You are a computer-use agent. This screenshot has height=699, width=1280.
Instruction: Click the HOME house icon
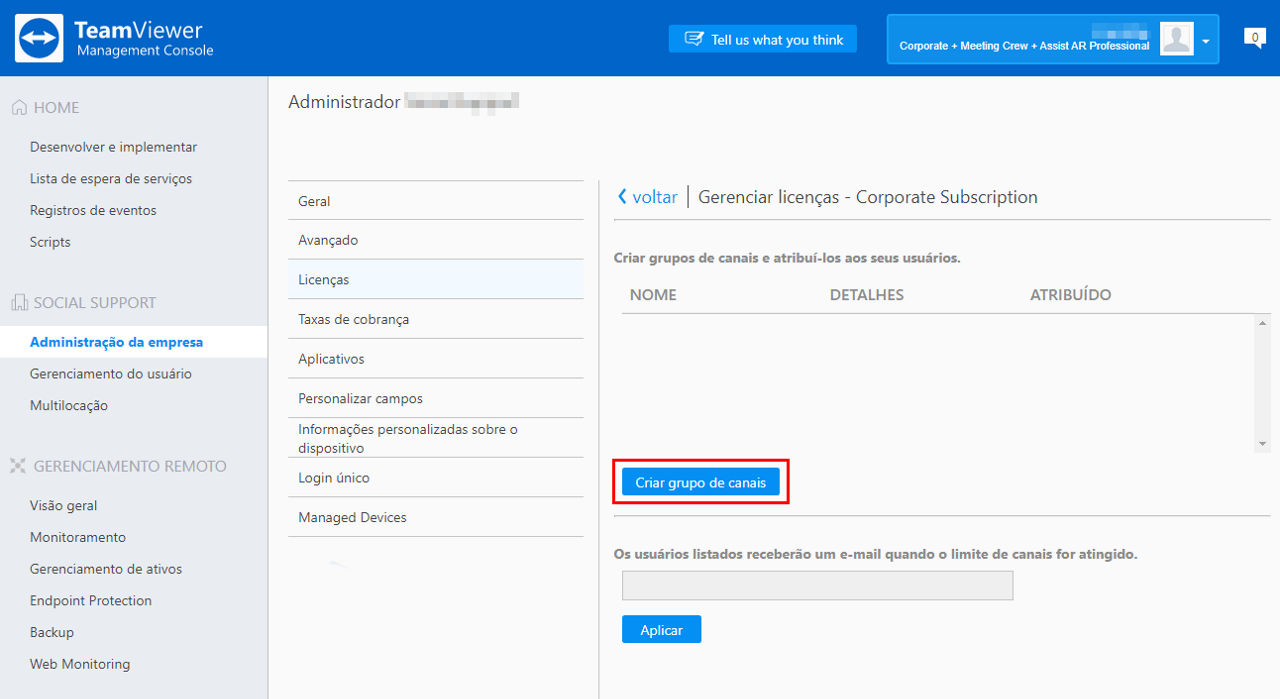(19, 107)
